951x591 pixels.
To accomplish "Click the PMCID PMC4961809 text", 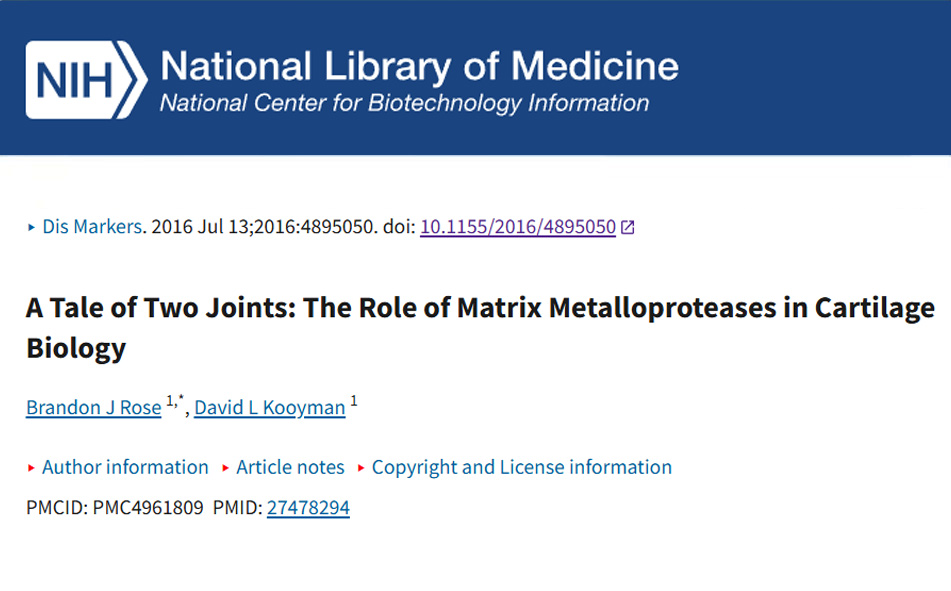I will pos(115,507).
